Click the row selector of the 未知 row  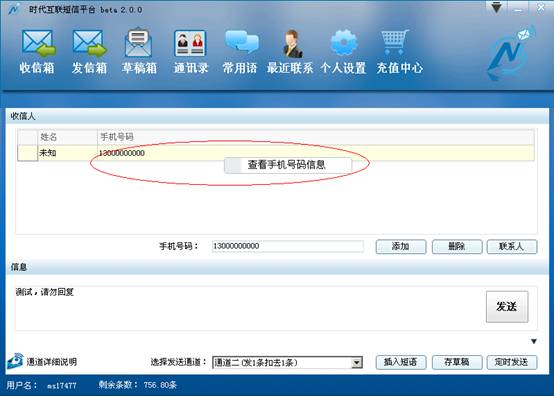click(28, 153)
